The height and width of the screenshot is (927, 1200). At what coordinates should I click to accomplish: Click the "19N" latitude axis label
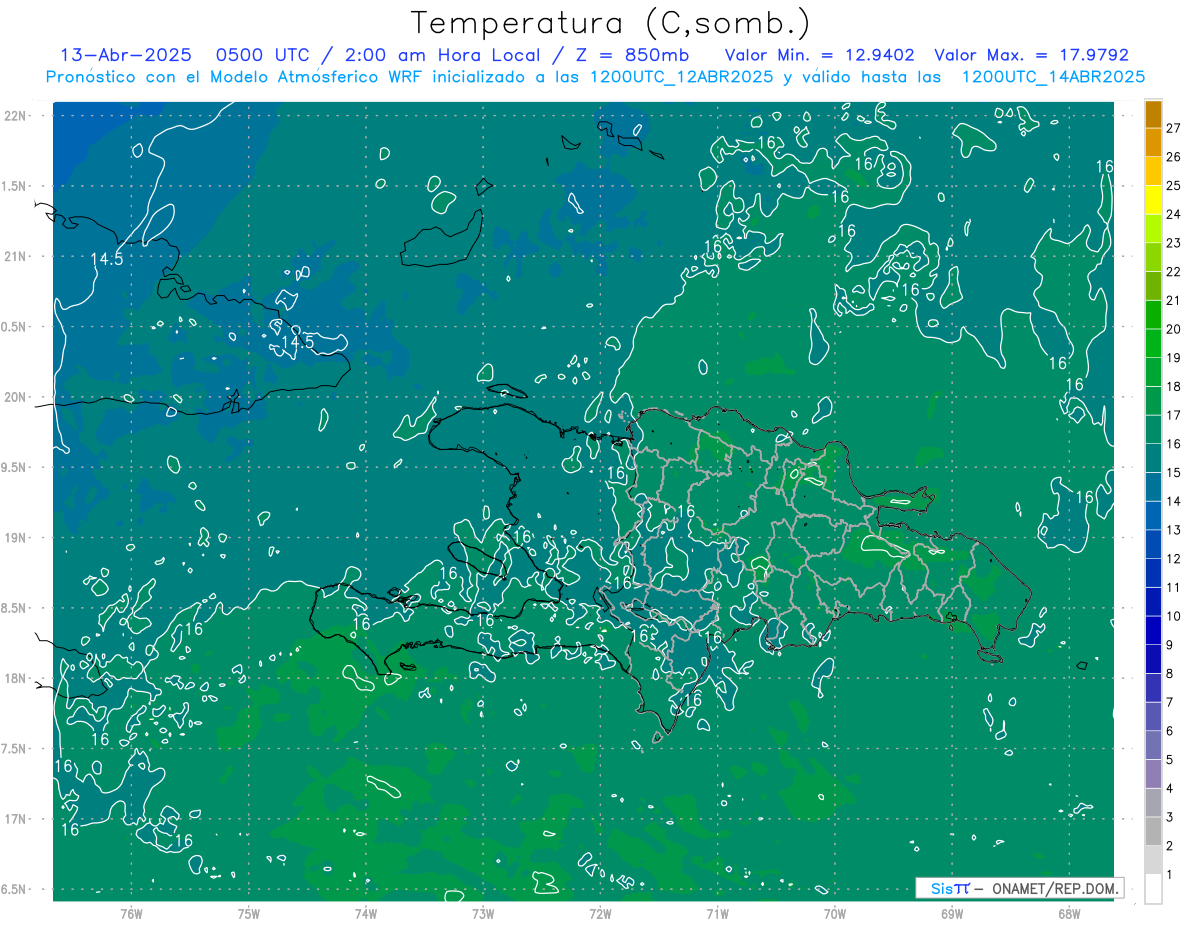(x=14, y=538)
